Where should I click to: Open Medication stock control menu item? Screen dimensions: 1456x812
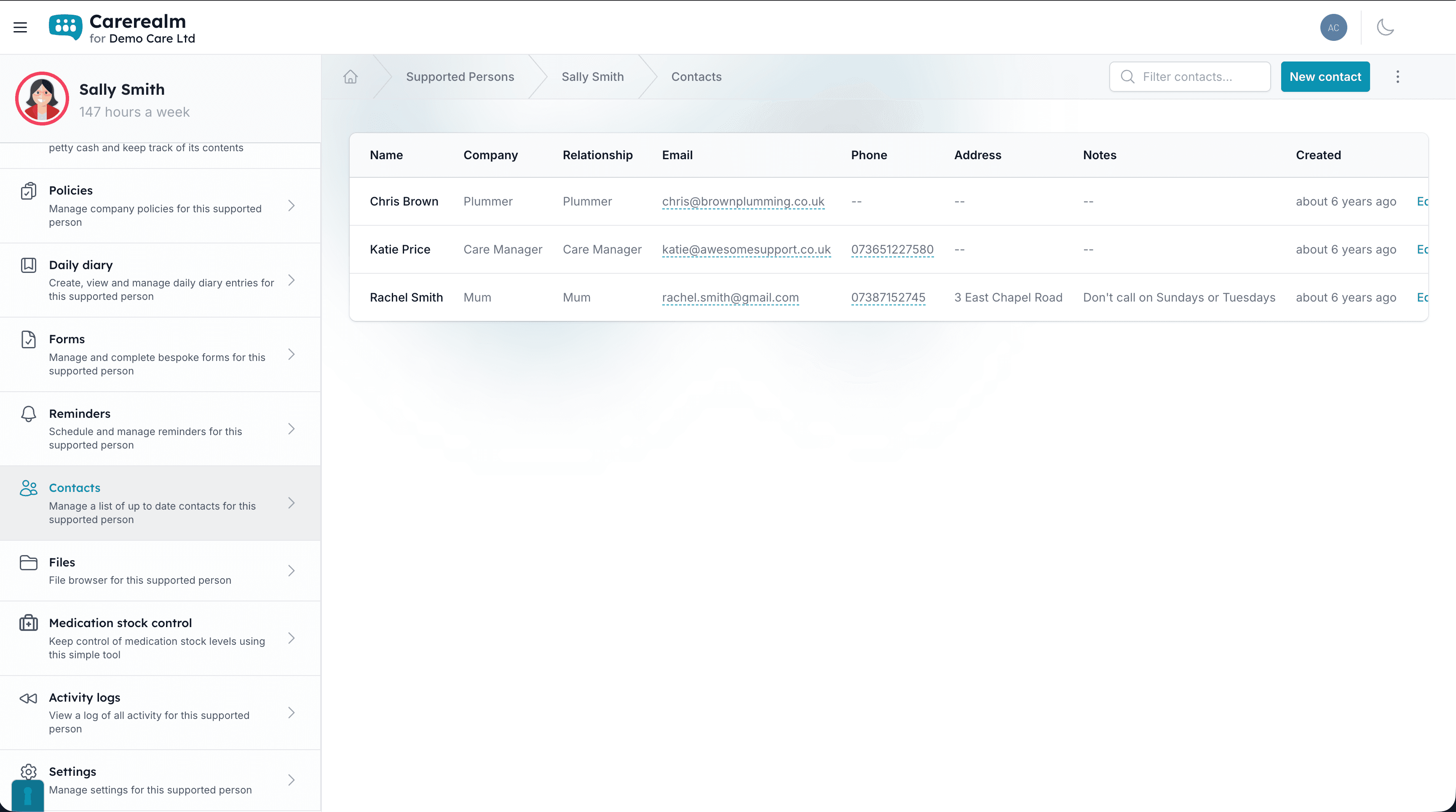pos(161,638)
